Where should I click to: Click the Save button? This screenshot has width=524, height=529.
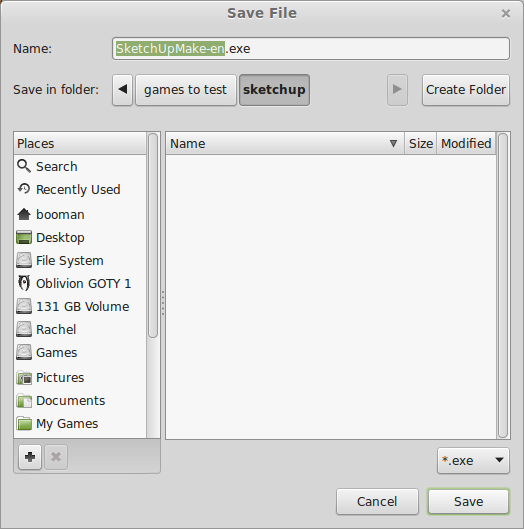(468, 501)
